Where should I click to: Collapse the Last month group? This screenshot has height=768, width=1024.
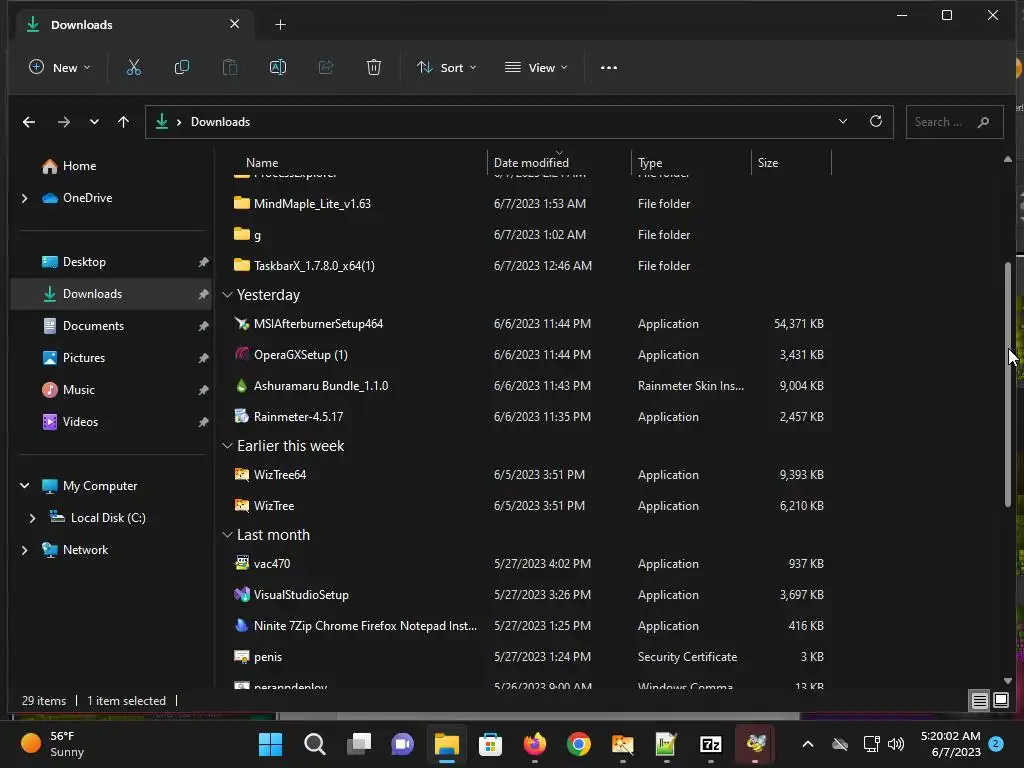pos(227,535)
